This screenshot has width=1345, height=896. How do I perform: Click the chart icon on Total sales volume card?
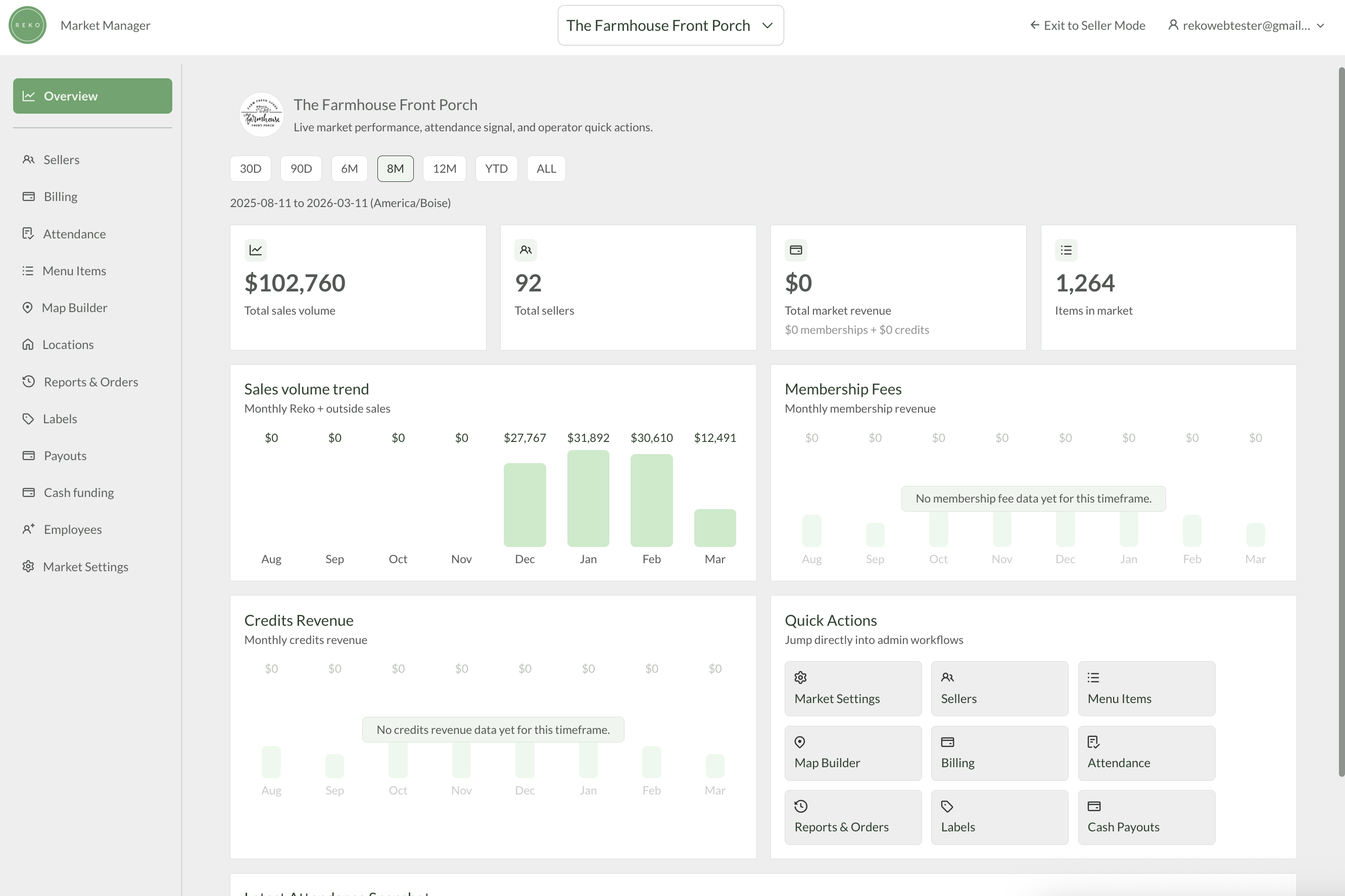pyautogui.click(x=256, y=250)
